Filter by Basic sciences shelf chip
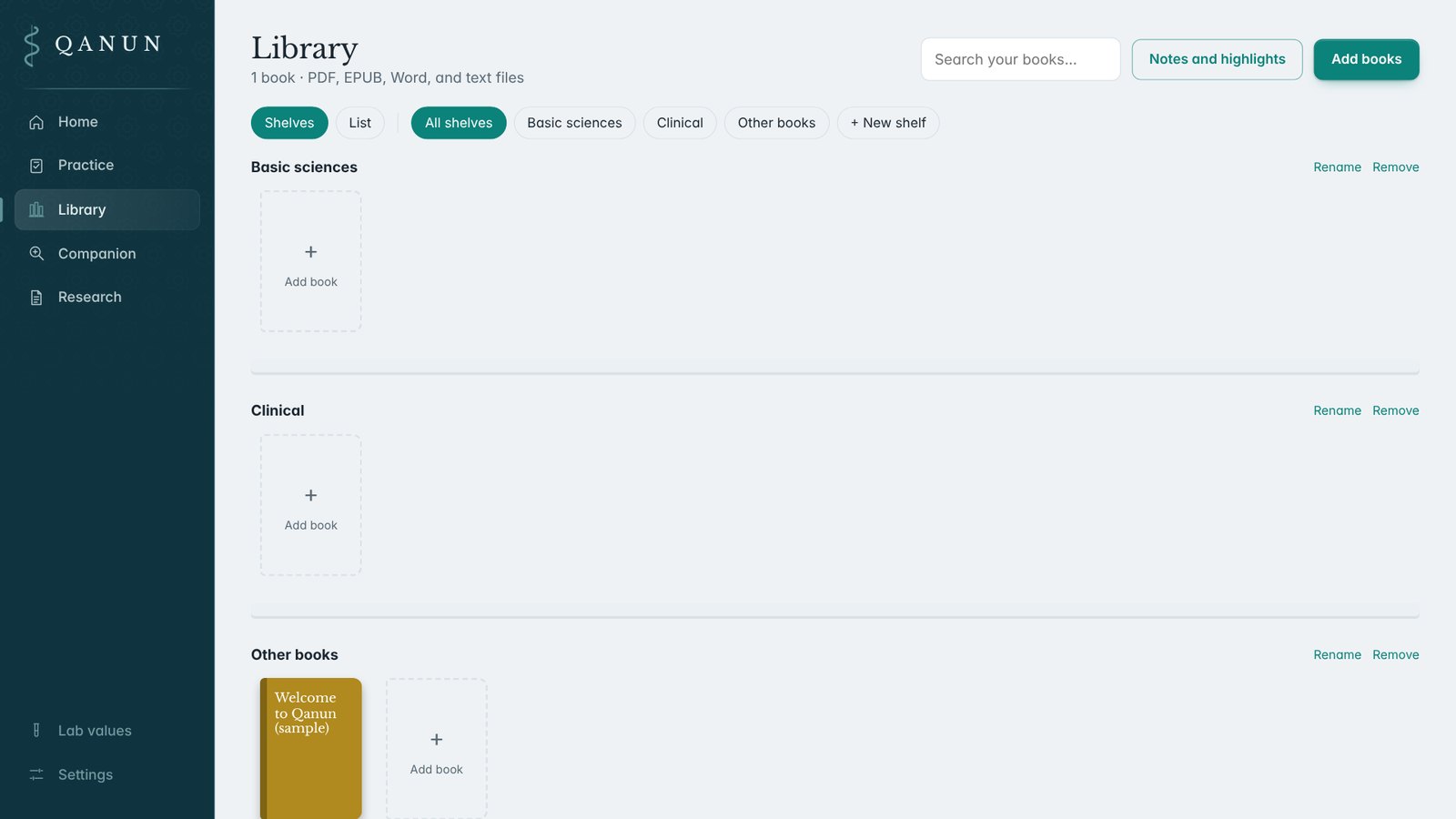This screenshot has width=1456, height=819. click(x=574, y=123)
